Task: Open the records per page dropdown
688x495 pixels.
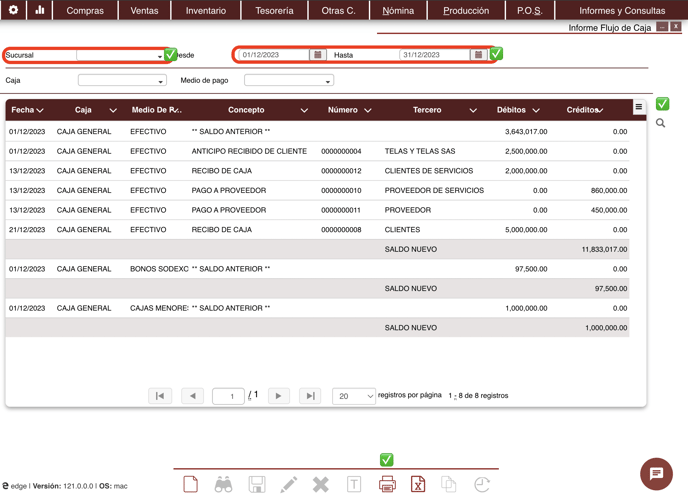Action: click(x=354, y=396)
